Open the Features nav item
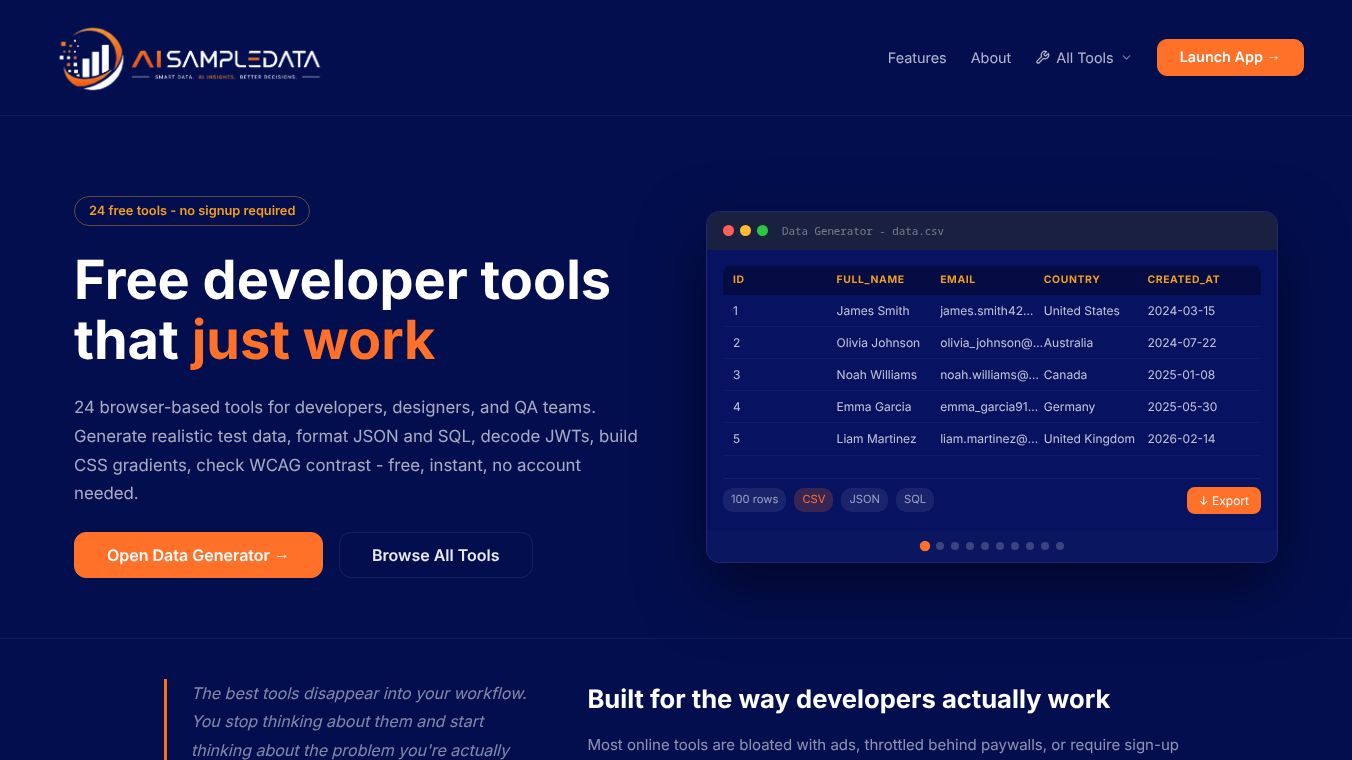 pyautogui.click(x=917, y=58)
